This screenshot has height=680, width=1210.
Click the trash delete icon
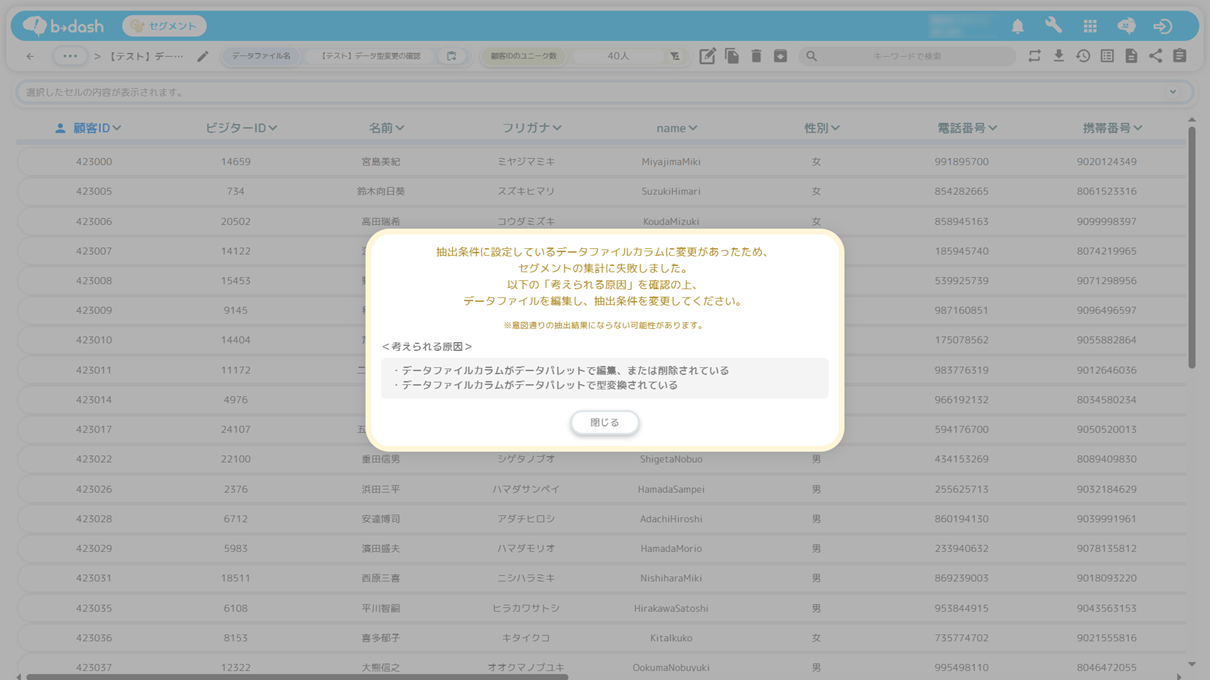[x=756, y=57]
